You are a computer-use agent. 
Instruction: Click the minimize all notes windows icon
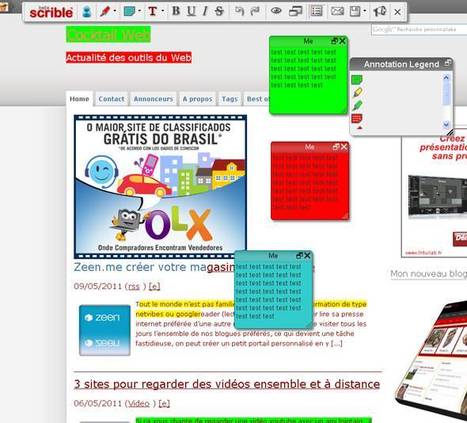(295, 11)
